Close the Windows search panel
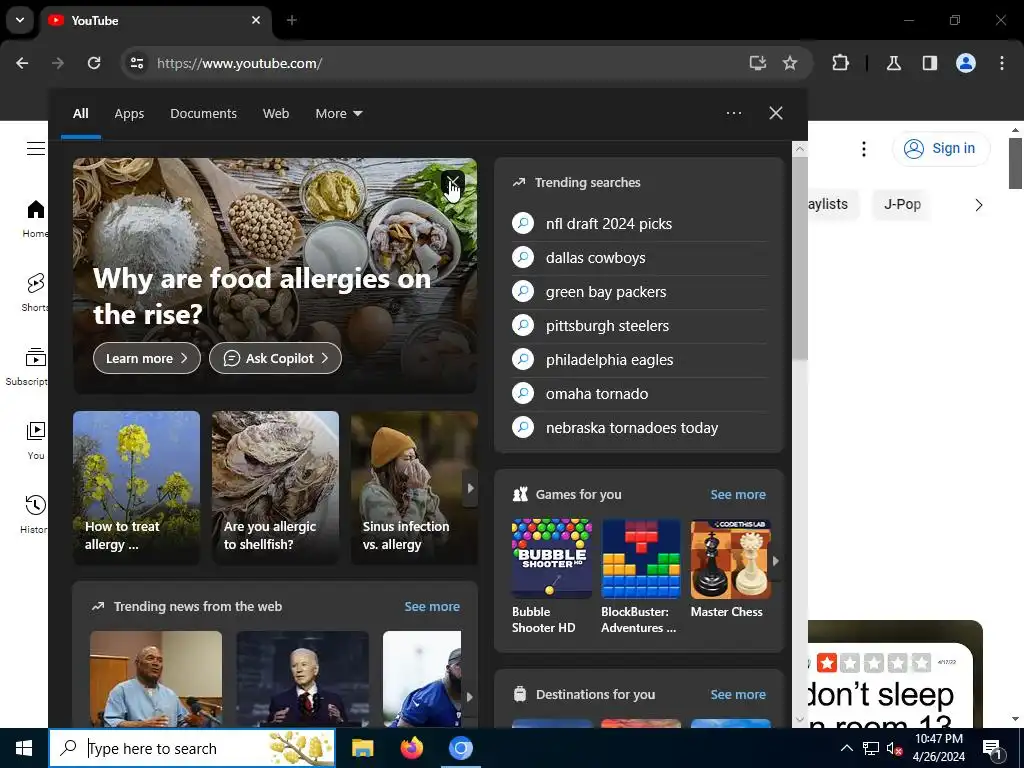This screenshot has height=768, width=1024. coord(776,113)
